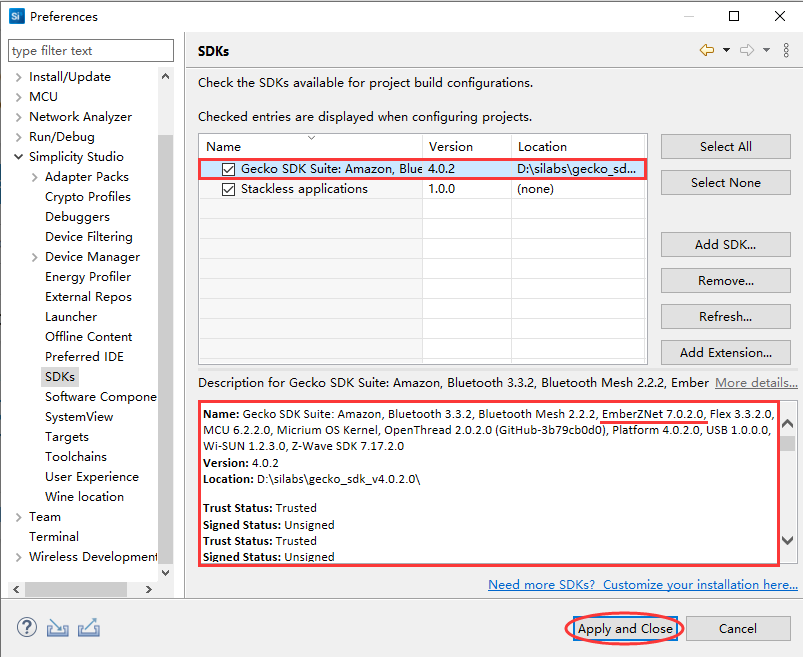Uncheck the Gecko SDK Suite checkbox
This screenshot has height=657, width=803.
click(228, 169)
